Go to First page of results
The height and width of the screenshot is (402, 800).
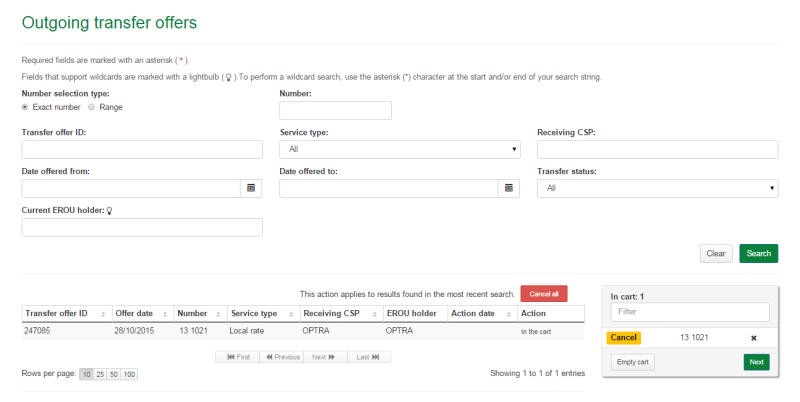[x=238, y=357]
